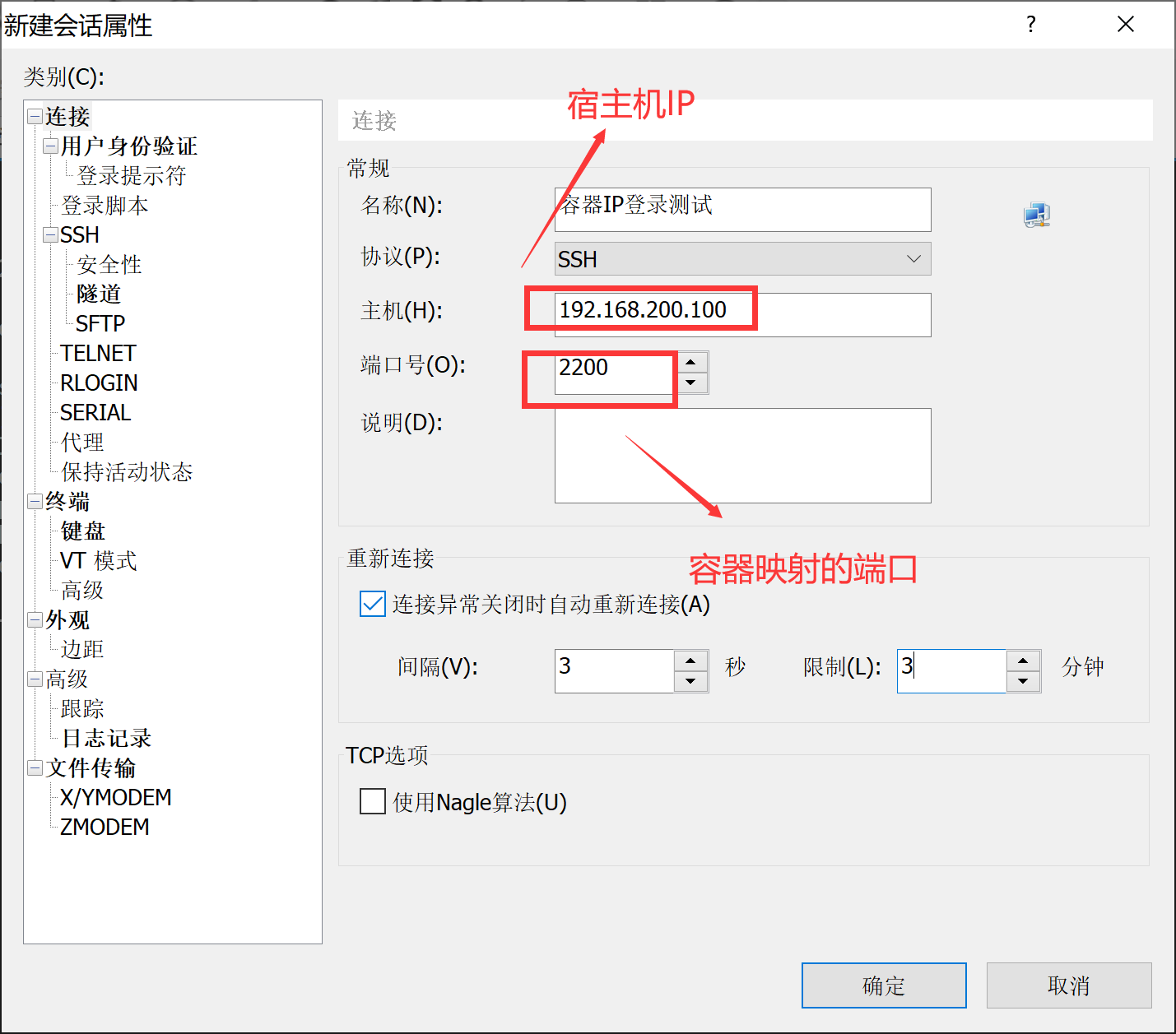Decrease the 限制 minutes value

[x=1023, y=681]
